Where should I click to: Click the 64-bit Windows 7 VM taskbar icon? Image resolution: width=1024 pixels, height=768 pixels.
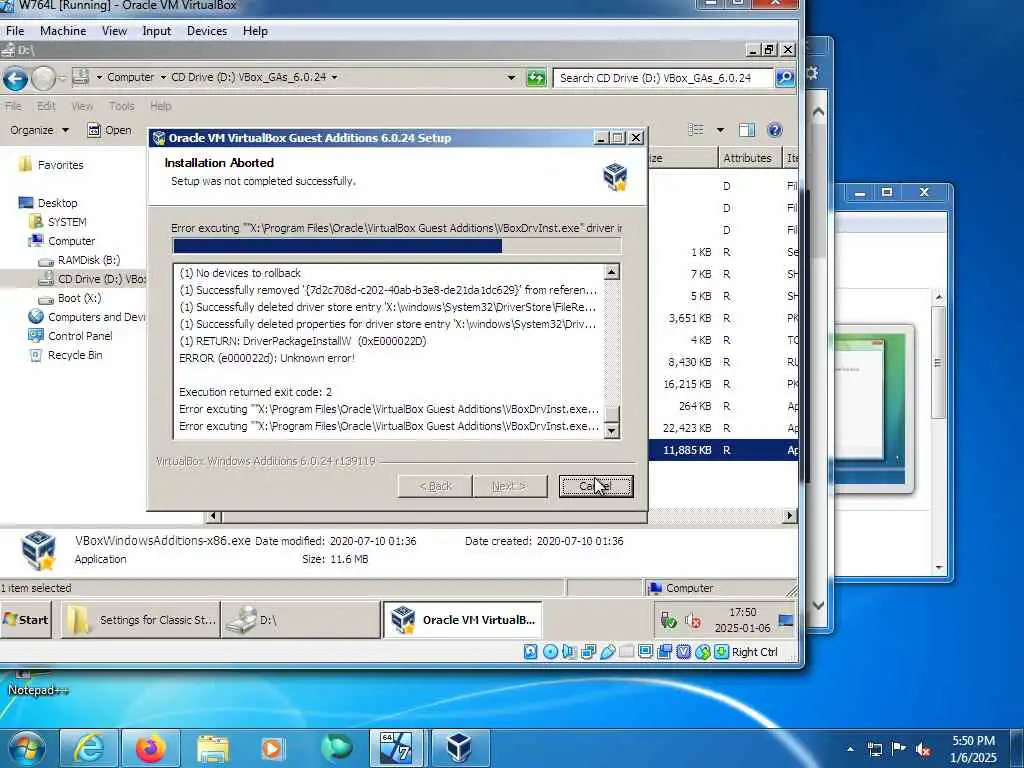[397, 748]
